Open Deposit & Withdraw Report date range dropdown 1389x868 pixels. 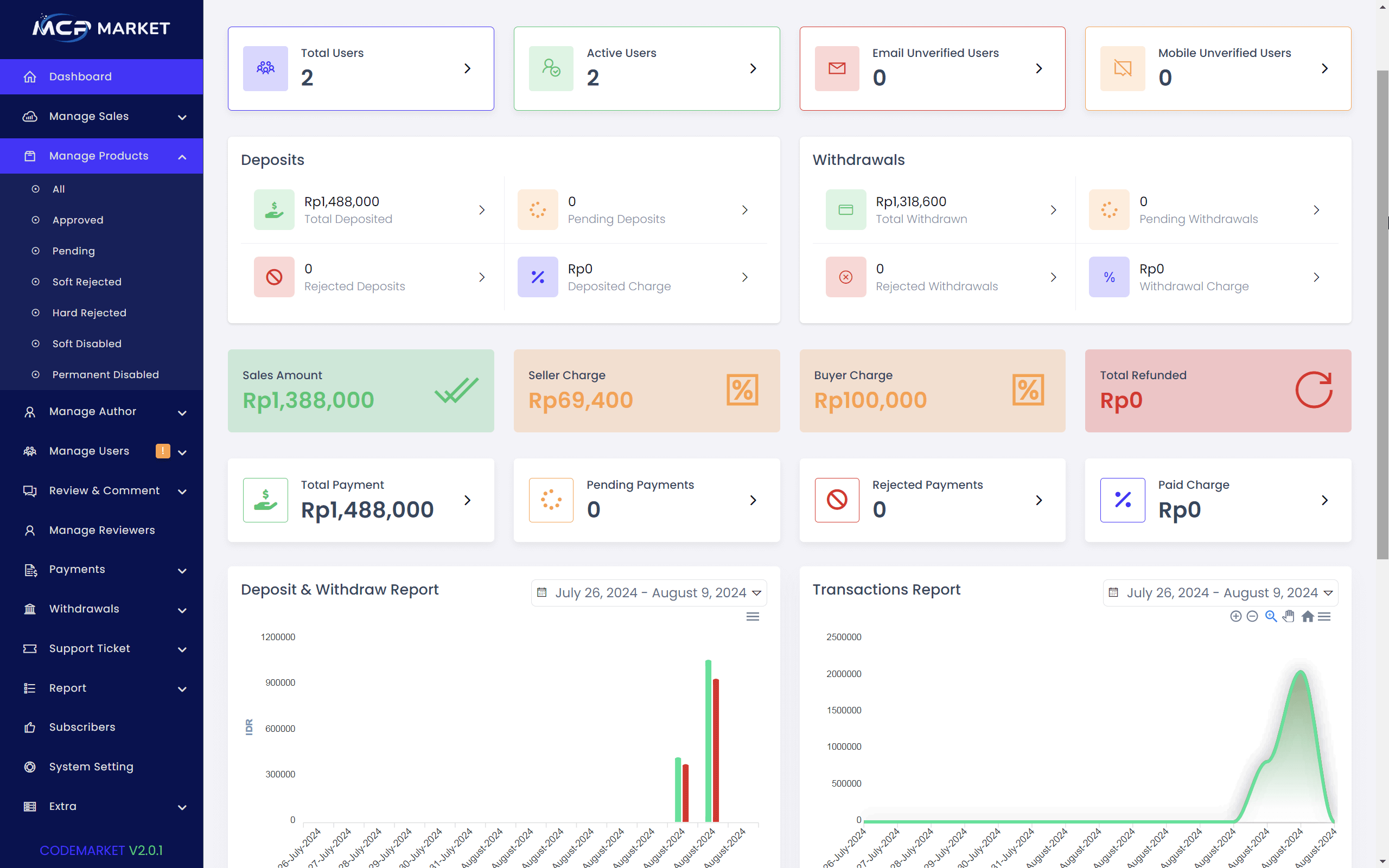click(648, 592)
